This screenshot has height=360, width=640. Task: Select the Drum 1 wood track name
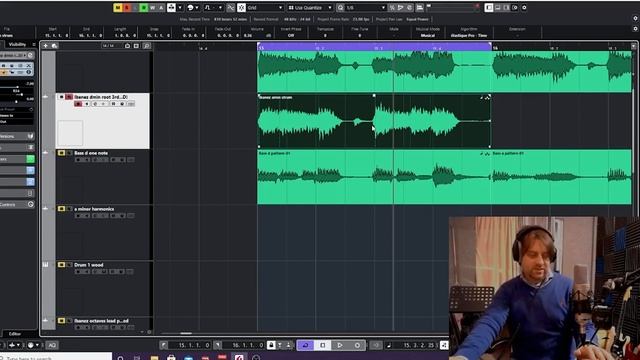tap(89, 265)
